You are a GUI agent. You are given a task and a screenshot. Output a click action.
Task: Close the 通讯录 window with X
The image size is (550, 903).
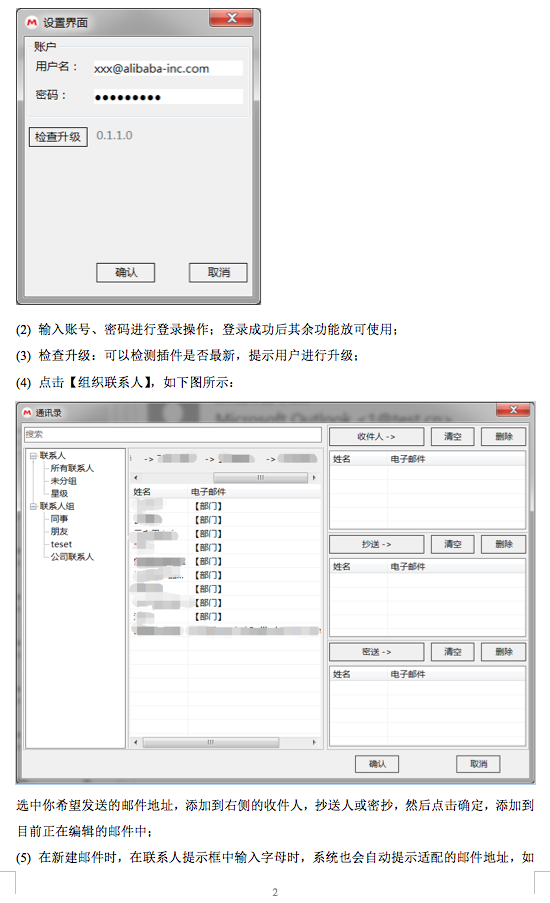[514, 409]
